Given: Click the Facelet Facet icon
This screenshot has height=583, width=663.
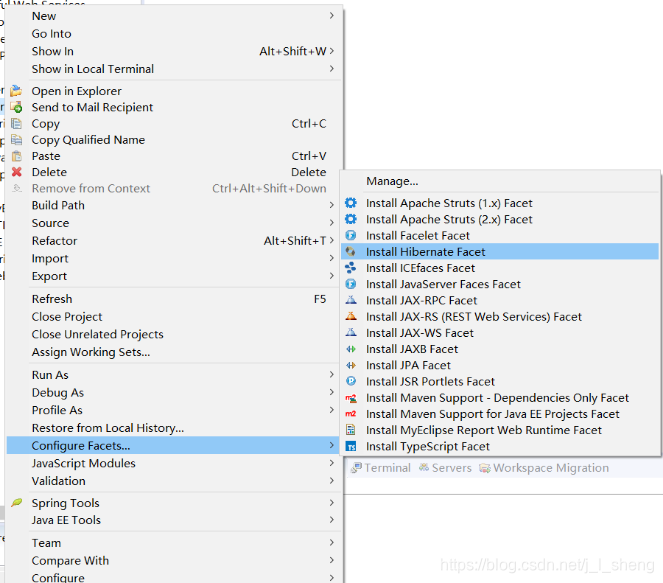Looking at the screenshot, I should [351, 235].
